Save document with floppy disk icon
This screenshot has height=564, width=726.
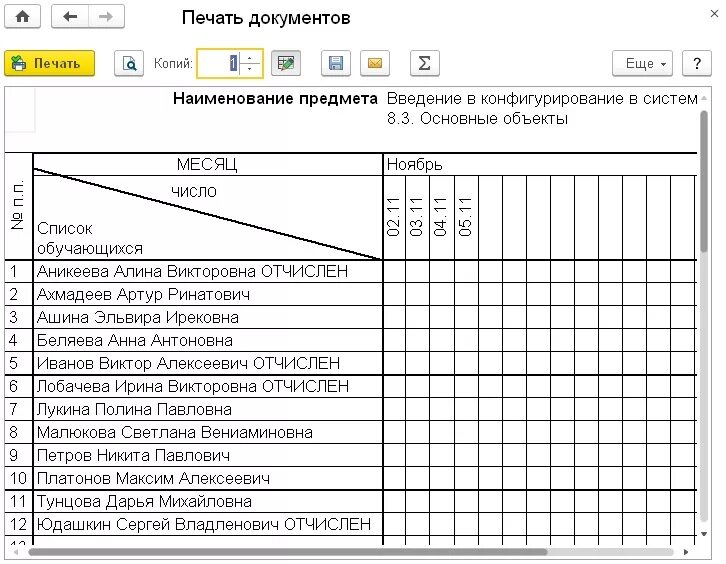point(336,63)
